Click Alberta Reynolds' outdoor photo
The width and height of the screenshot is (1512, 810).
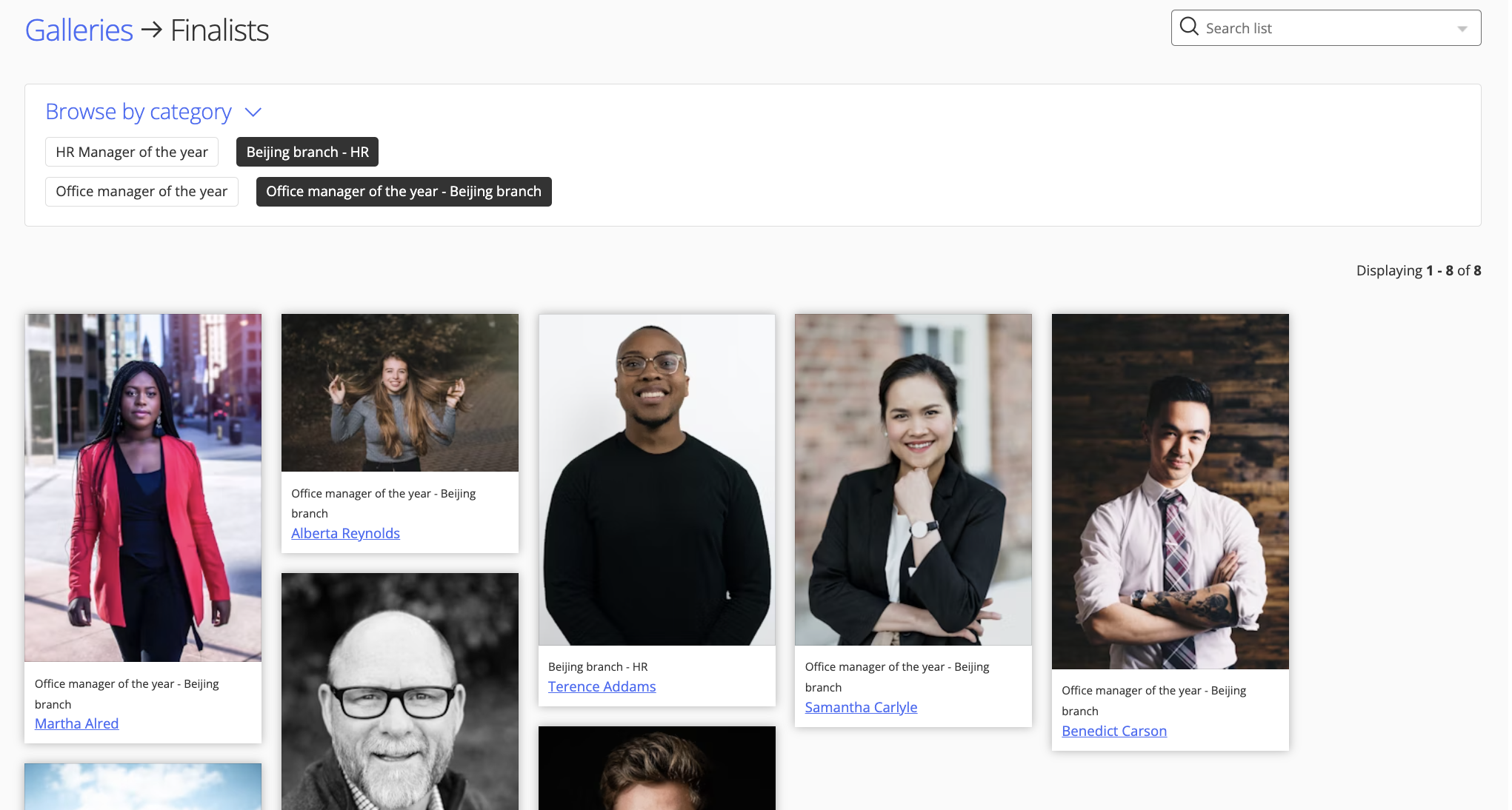point(400,392)
